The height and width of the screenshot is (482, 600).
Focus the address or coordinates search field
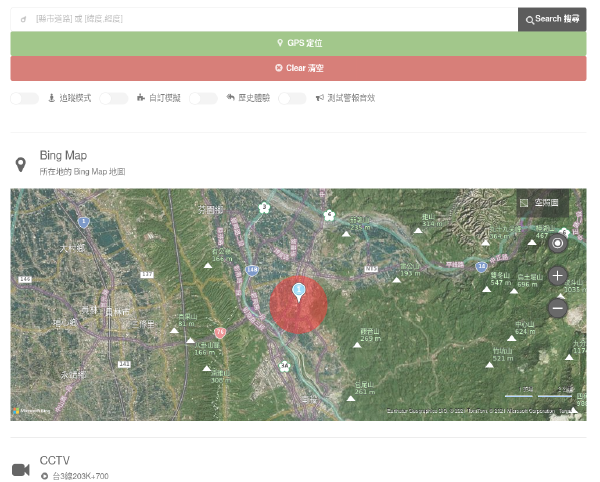point(264,19)
